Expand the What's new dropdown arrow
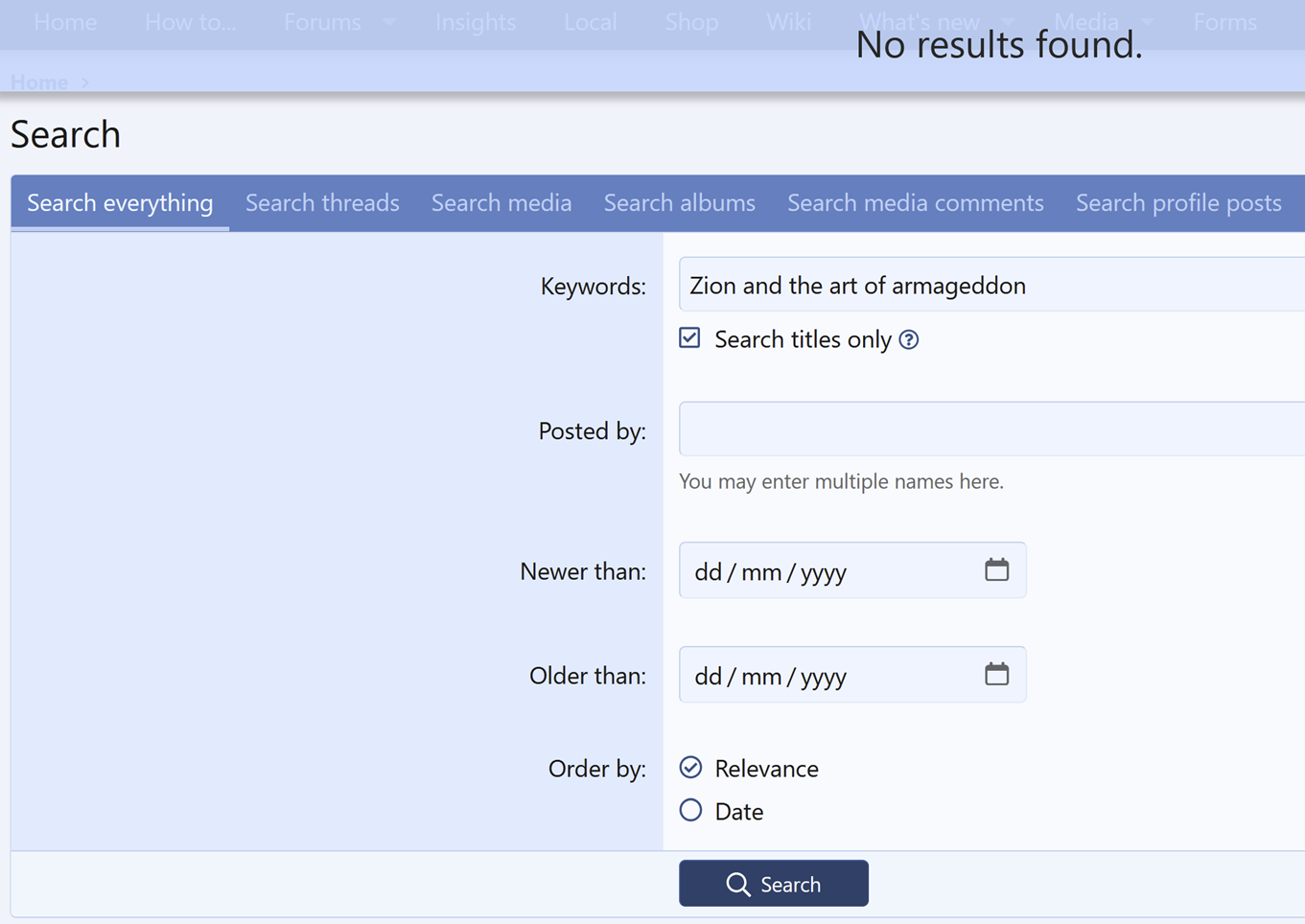The height and width of the screenshot is (924, 1305). click(x=1008, y=22)
